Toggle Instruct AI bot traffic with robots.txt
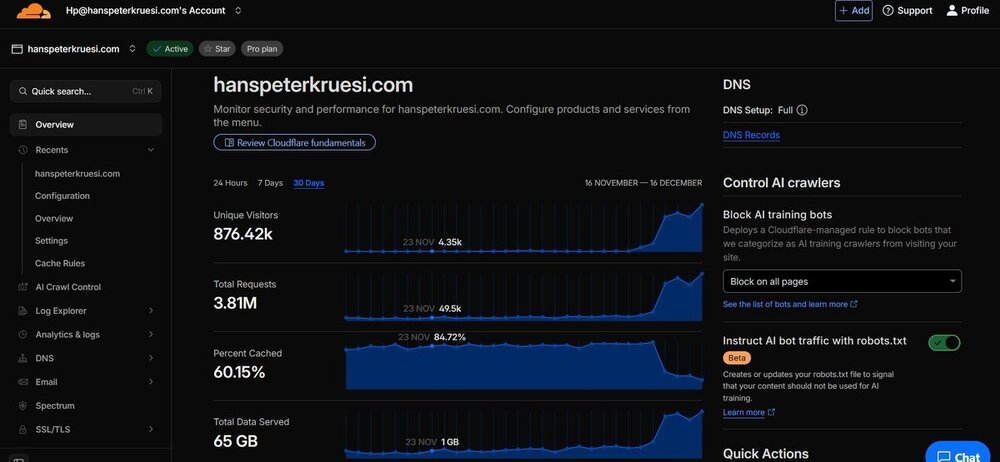Image resolution: width=1000 pixels, height=462 pixels. tap(945, 343)
